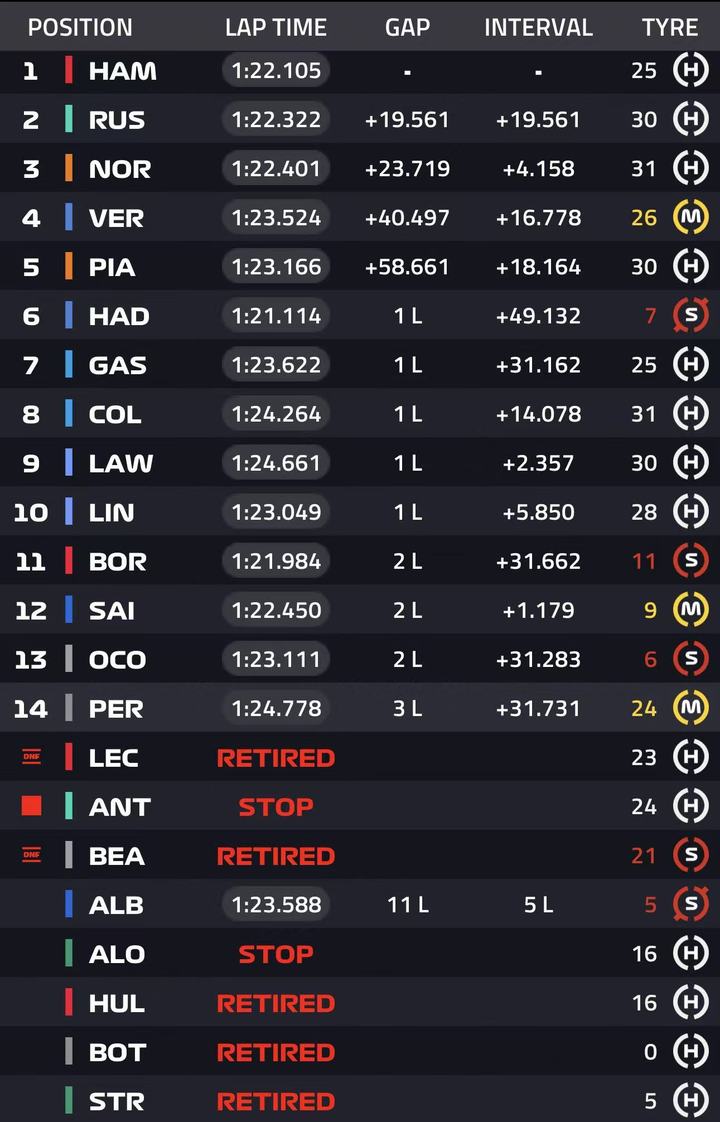Screen dimensions: 720x1122
Task: Click the DNF icon beside BEA
Action: 31,855
